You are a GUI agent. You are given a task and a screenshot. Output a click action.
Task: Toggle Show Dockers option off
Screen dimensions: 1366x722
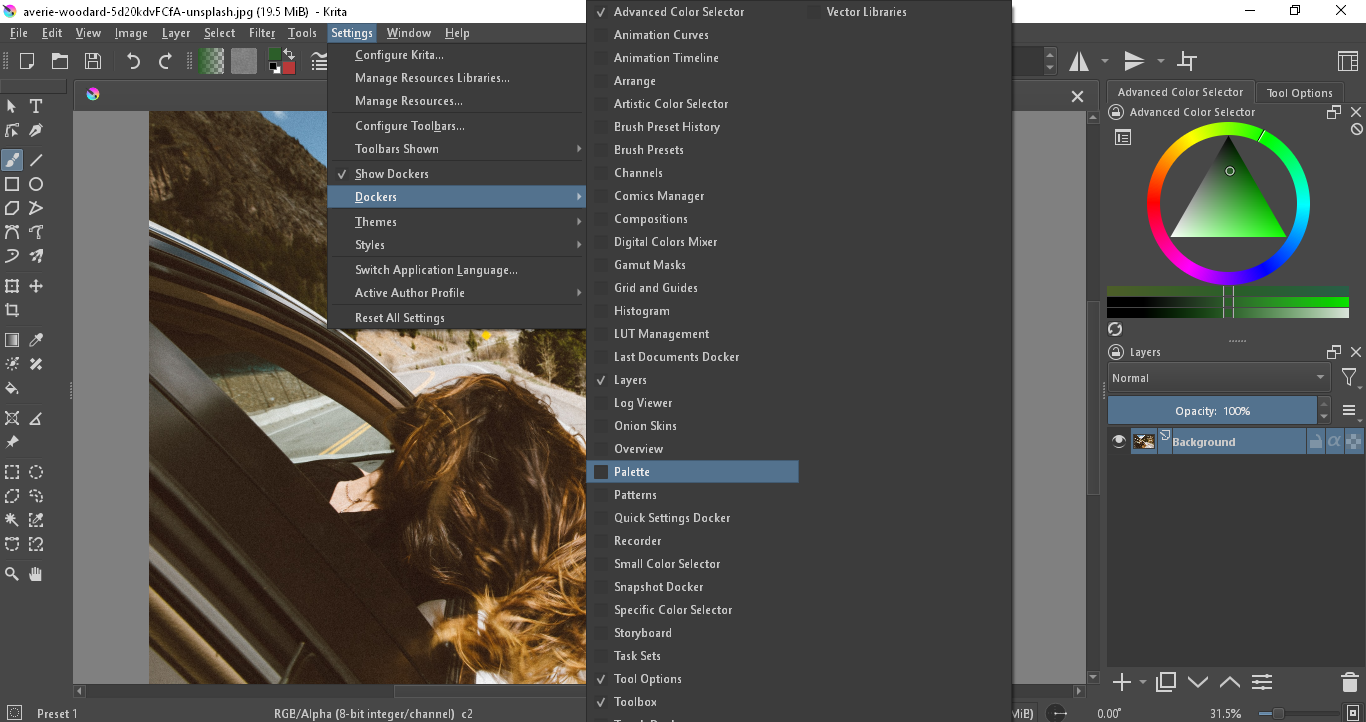tap(456, 174)
